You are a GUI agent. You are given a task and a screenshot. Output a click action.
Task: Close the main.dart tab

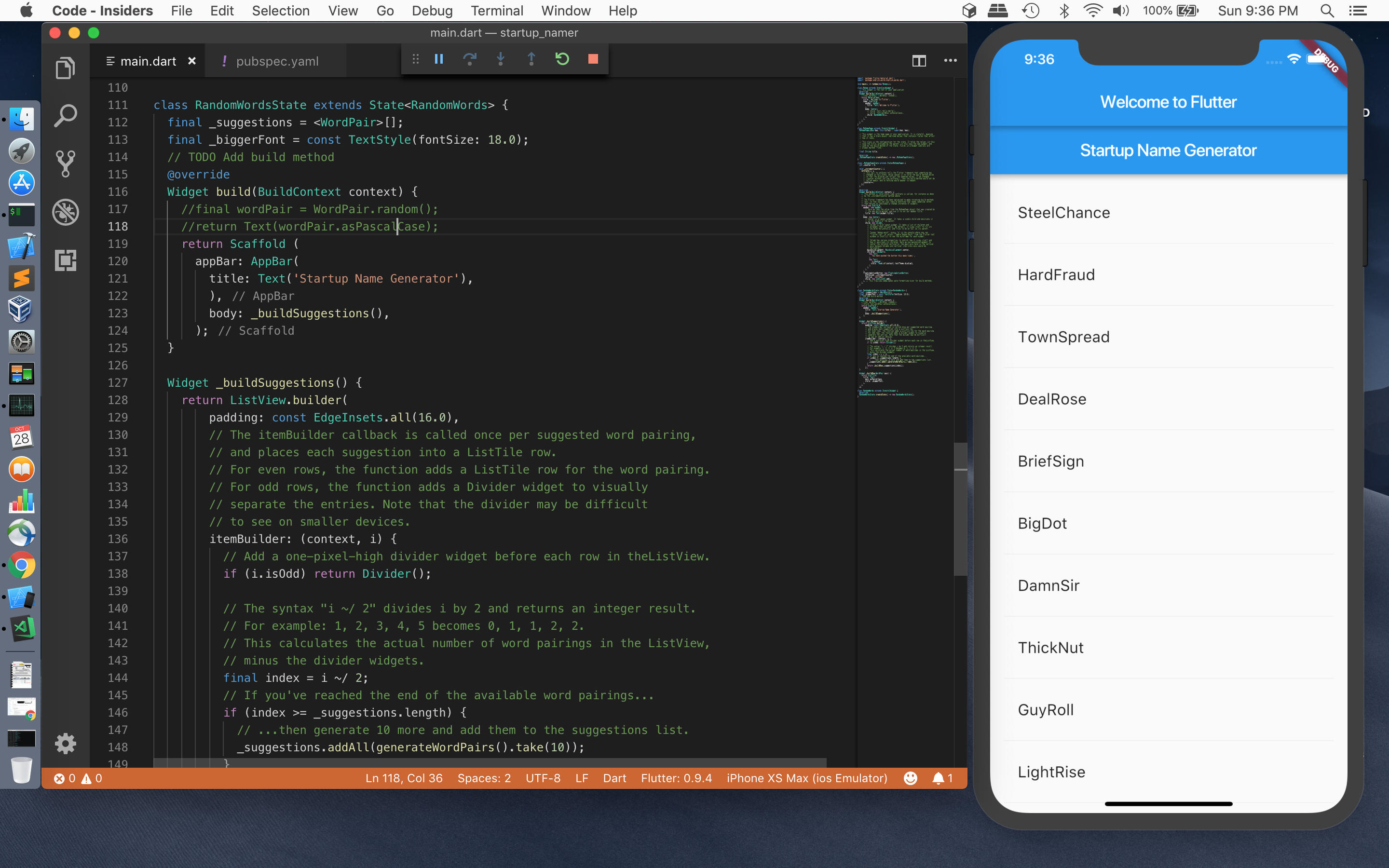point(192,61)
